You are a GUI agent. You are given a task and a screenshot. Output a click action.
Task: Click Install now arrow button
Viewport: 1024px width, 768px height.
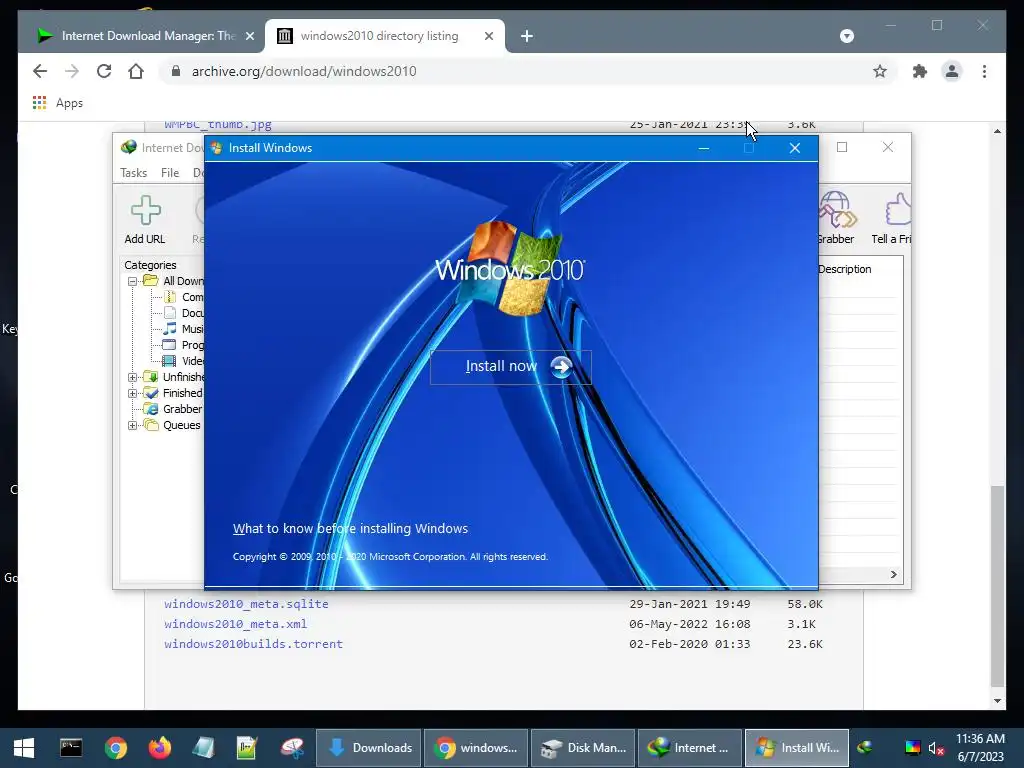[x=561, y=367]
